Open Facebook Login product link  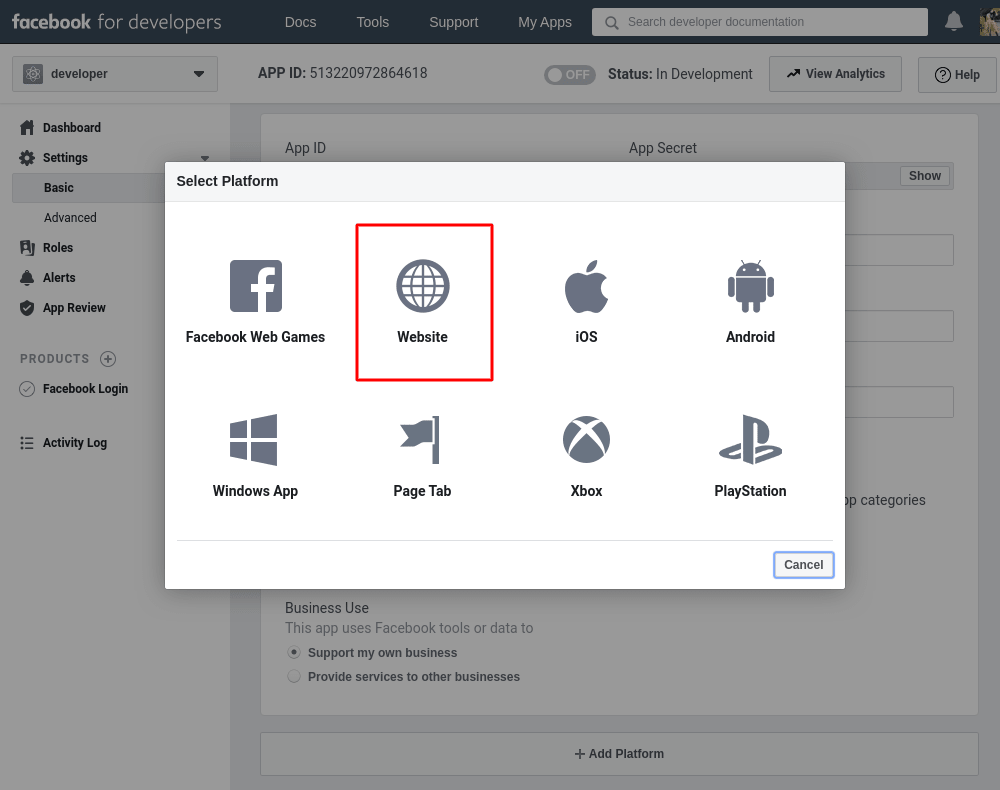pyautogui.click(x=85, y=388)
